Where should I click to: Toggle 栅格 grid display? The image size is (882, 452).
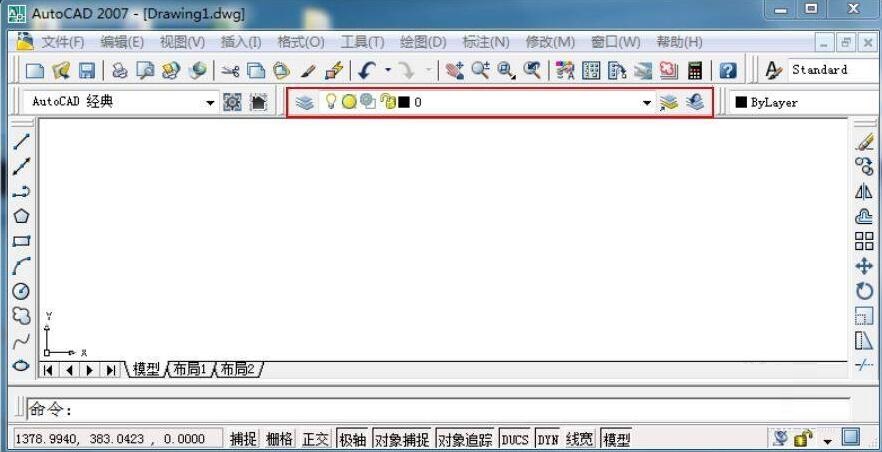tap(280, 439)
